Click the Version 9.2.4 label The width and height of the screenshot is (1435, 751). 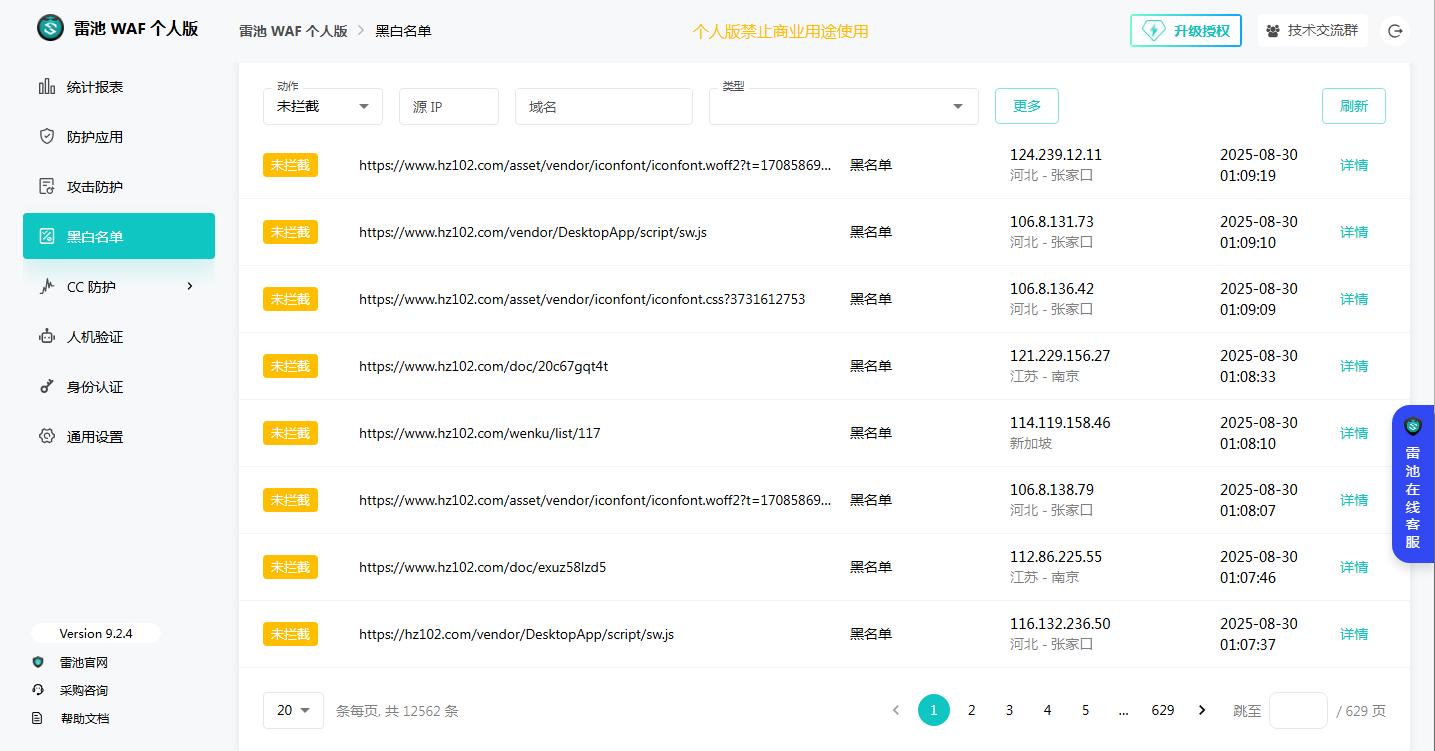(x=96, y=633)
